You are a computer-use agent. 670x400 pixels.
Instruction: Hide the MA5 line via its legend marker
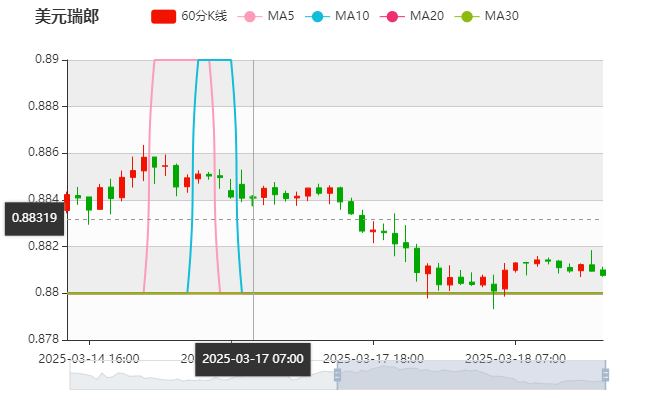pos(250,16)
